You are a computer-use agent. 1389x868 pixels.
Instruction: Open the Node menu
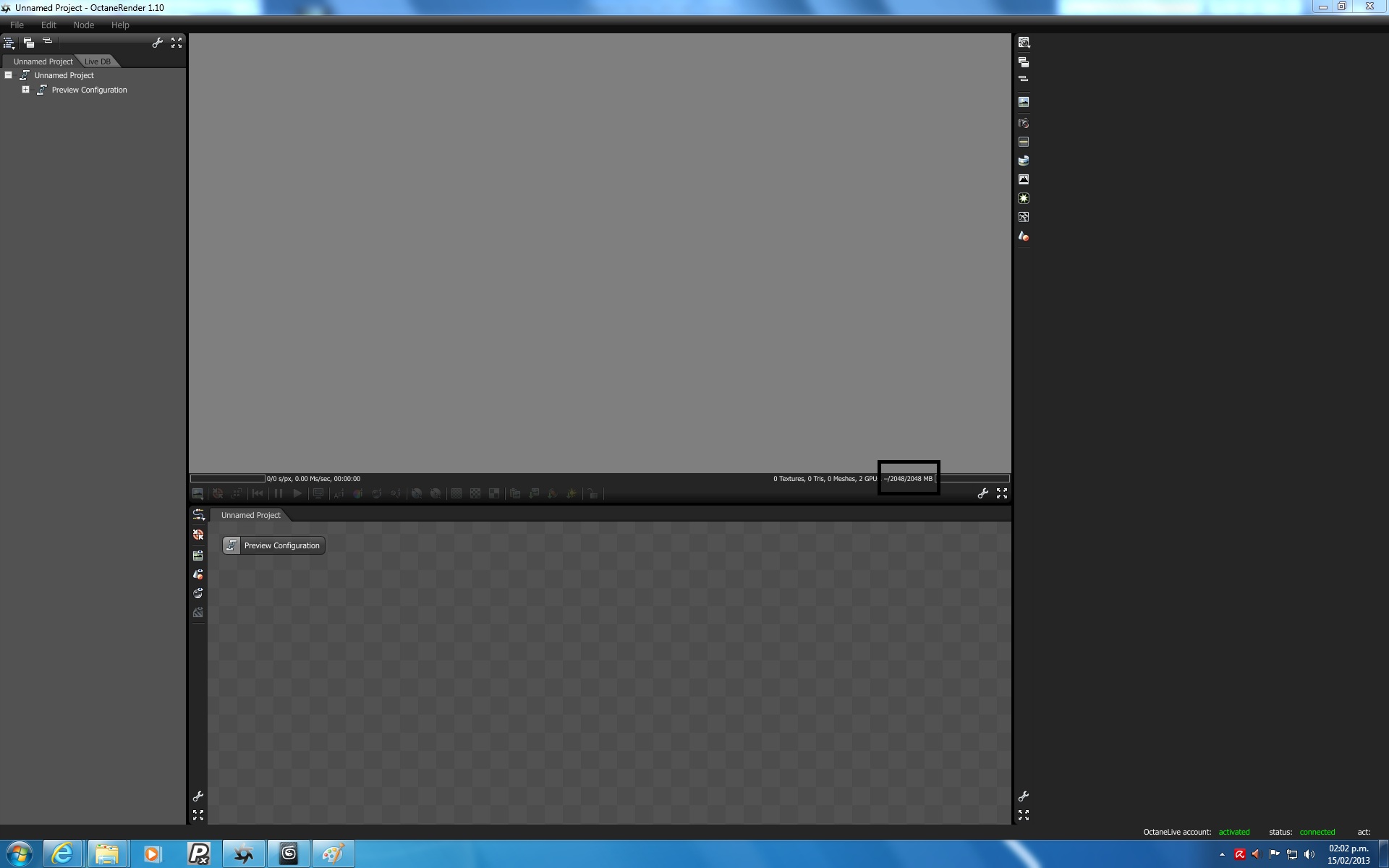83,25
